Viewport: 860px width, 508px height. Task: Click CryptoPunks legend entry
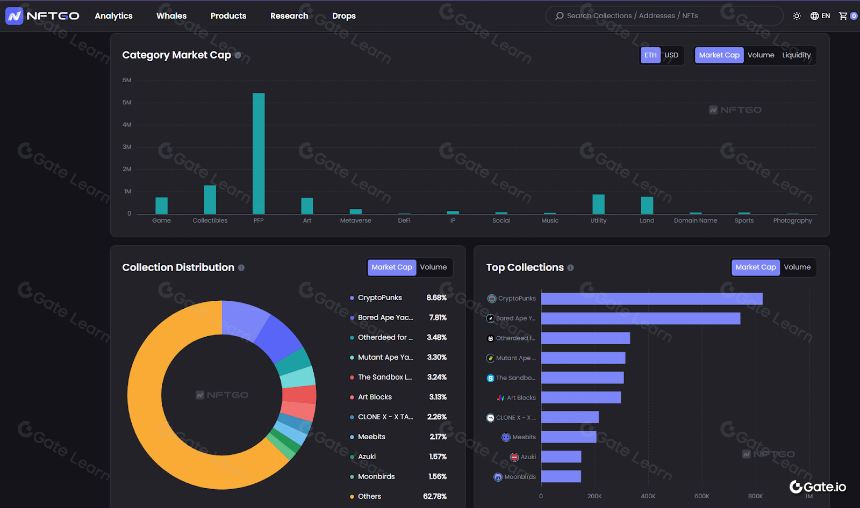(398, 298)
